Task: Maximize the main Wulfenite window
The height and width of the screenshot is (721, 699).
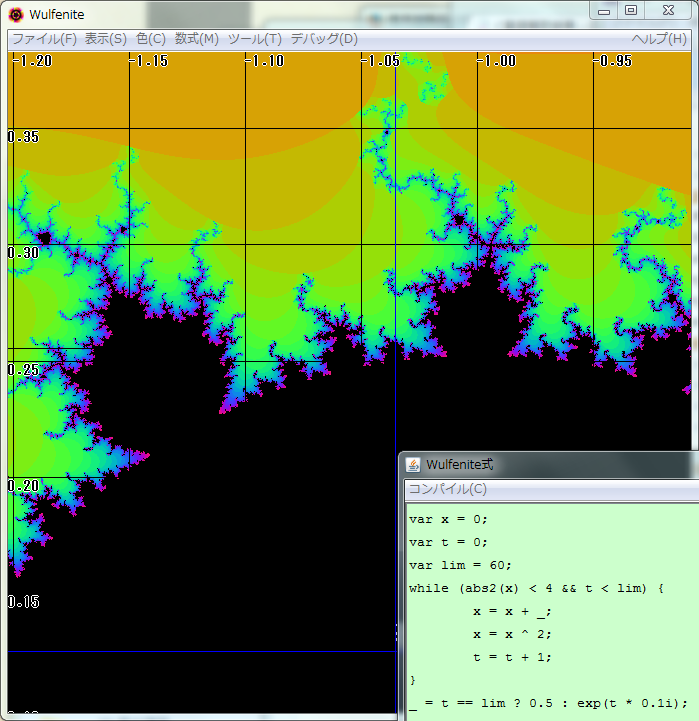Action: [x=631, y=10]
